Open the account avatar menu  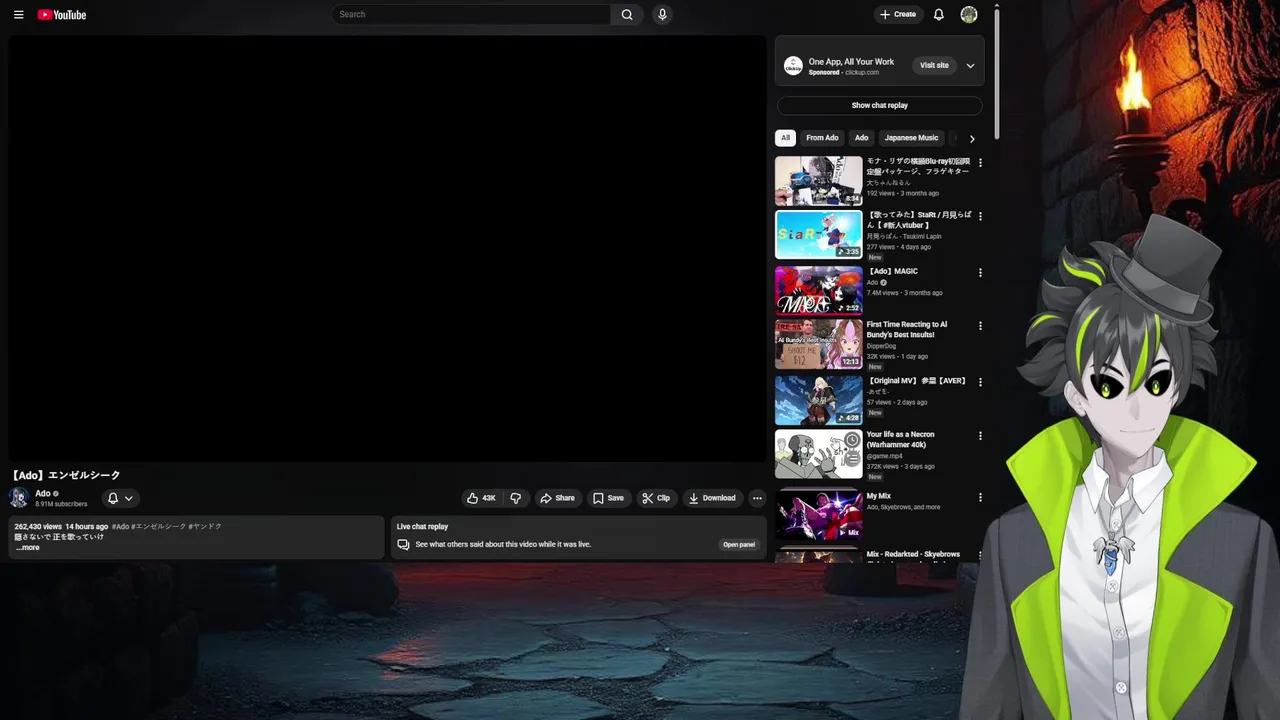click(969, 15)
